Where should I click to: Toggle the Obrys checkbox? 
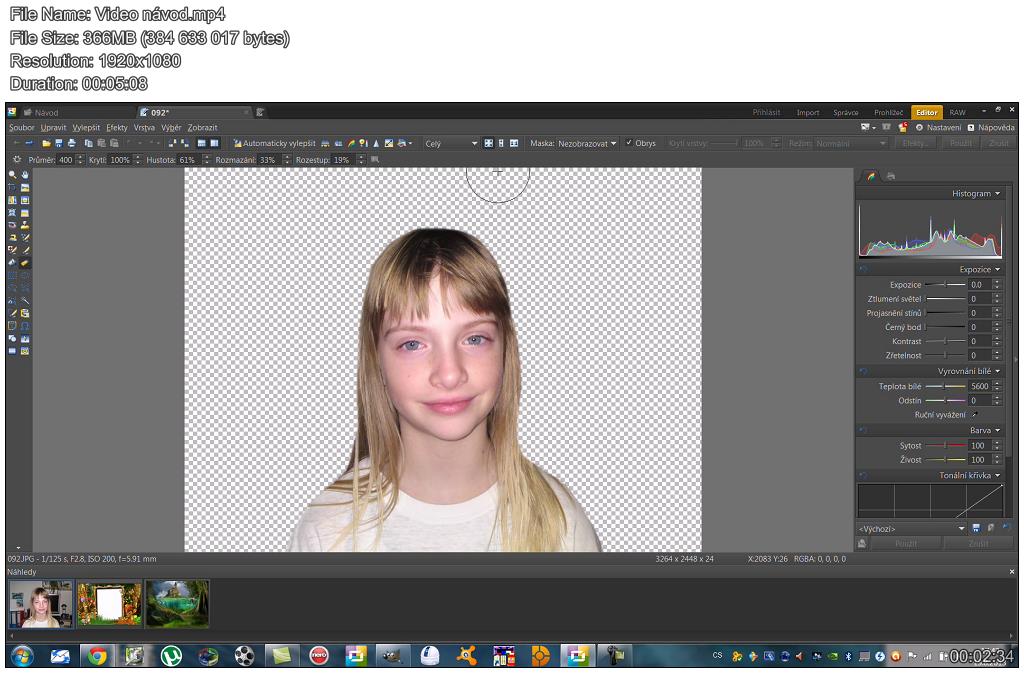point(630,144)
